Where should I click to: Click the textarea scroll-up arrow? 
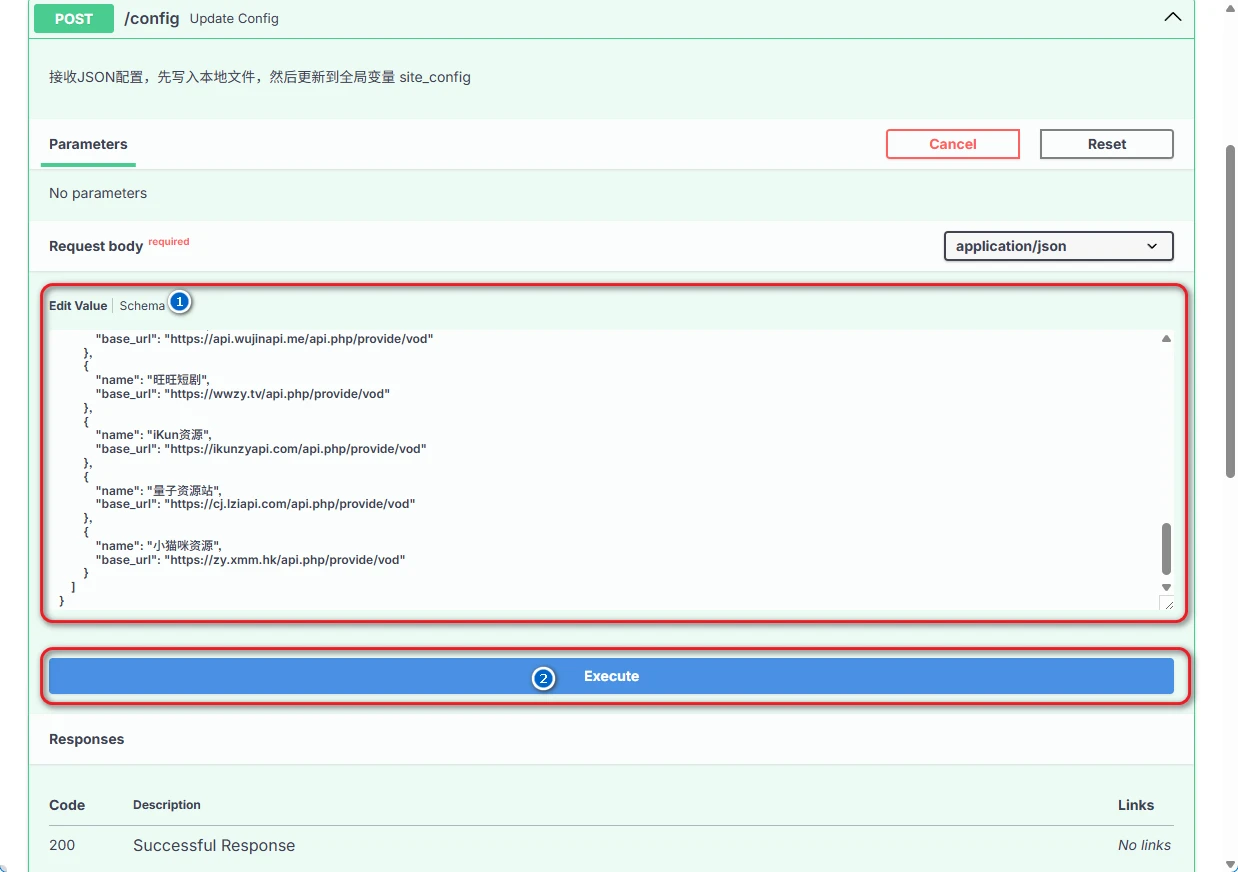[x=1166, y=339]
